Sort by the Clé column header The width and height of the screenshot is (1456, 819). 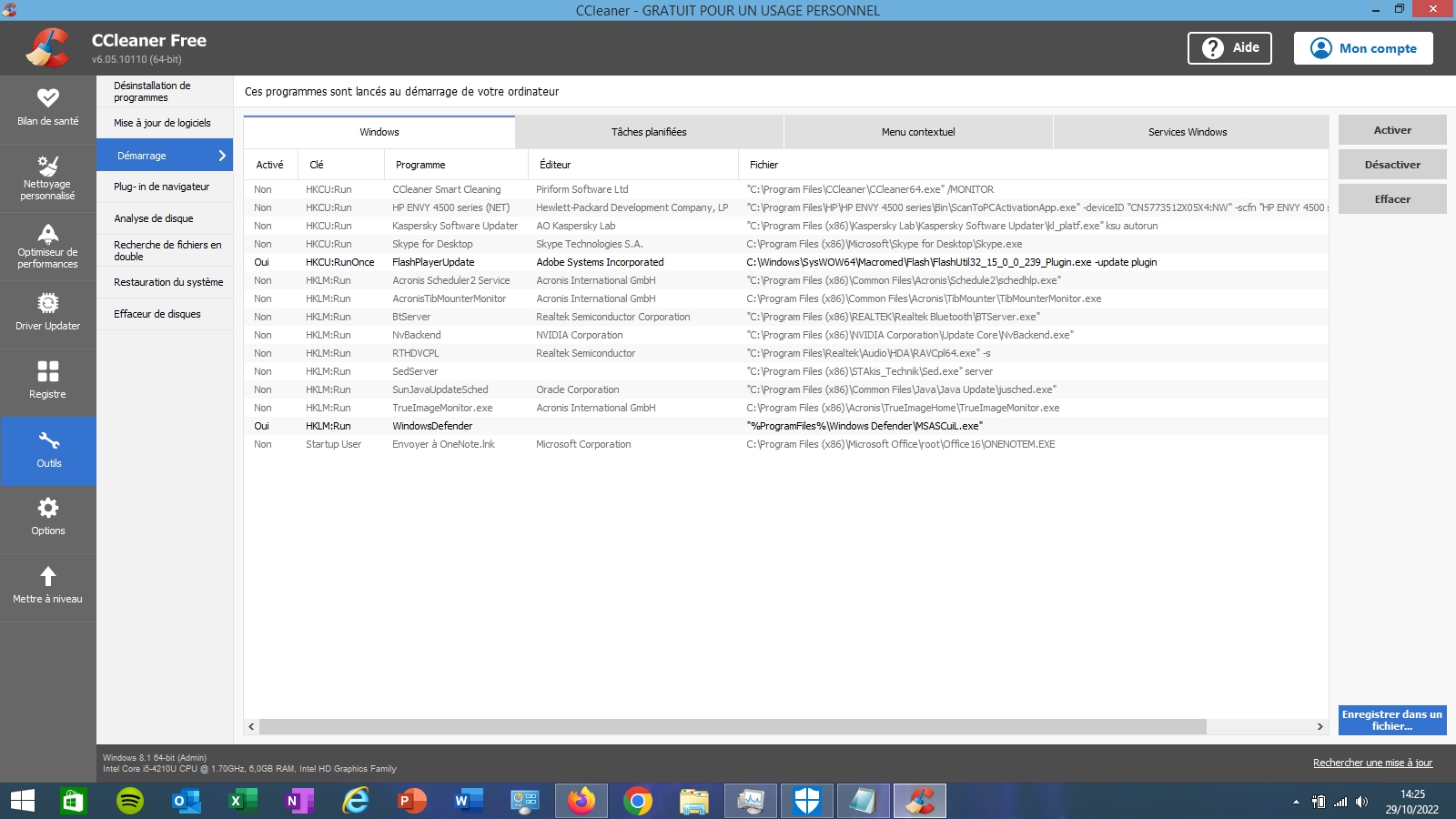pos(340,165)
